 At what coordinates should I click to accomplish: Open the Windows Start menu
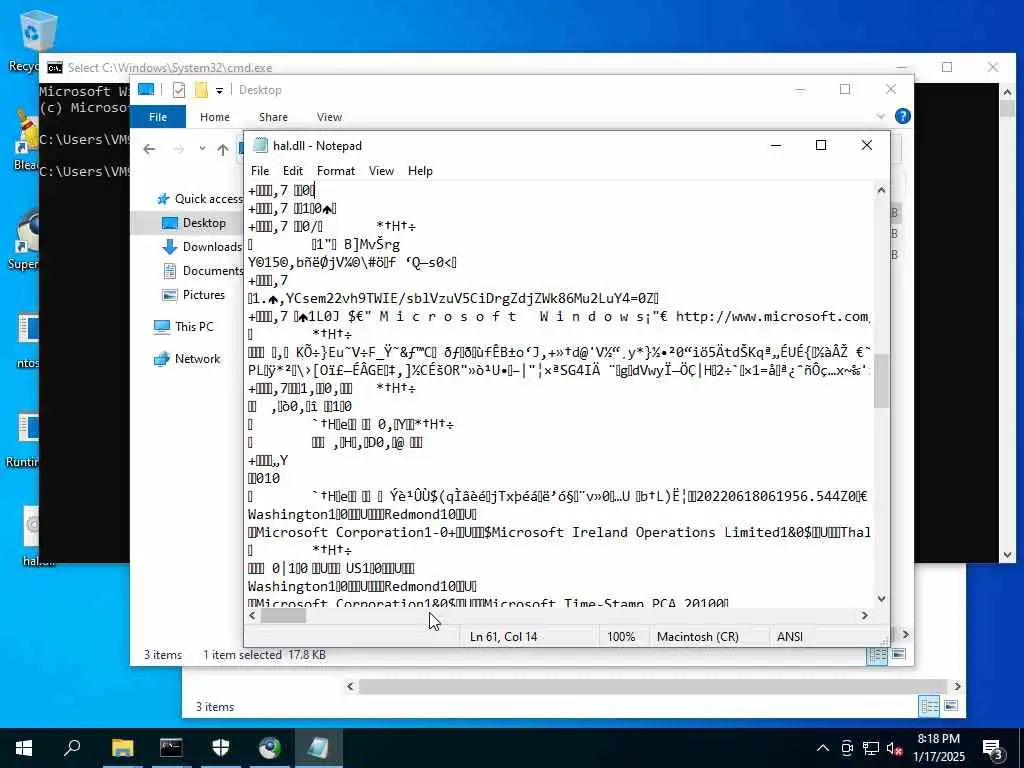point(24,748)
